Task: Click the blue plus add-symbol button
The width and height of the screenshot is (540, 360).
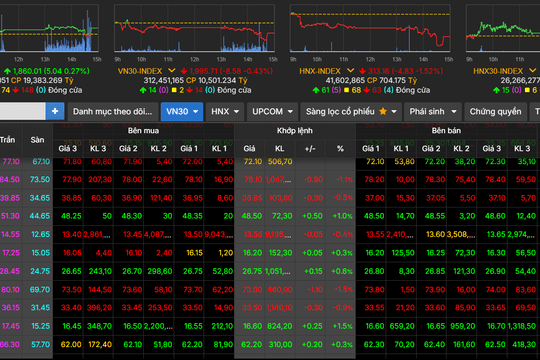Action: [x=55, y=111]
